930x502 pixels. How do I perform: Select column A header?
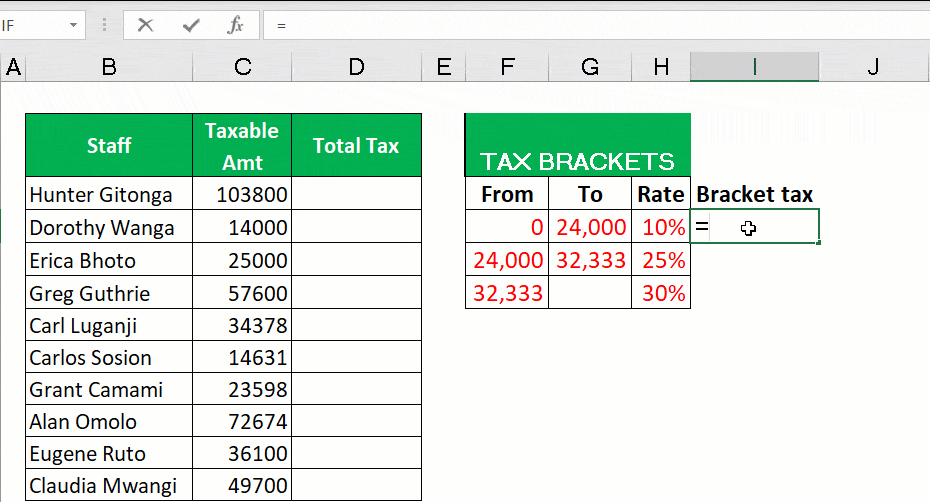tap(13, 67)
